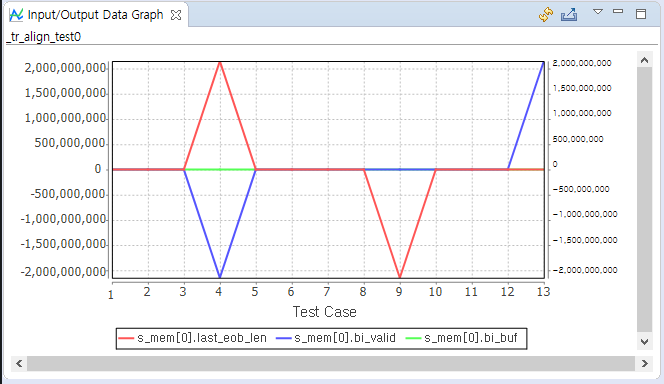
Task: Click right axis label -1,500,000,000
Action: (585, 240)
